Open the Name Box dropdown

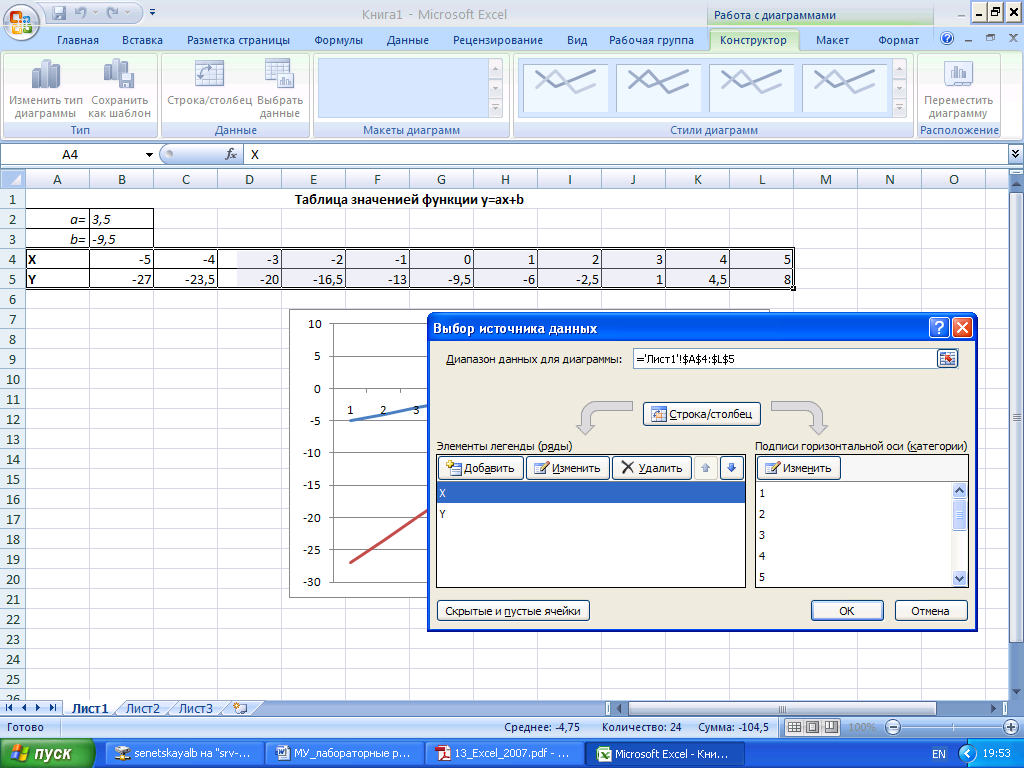(x=149, y=155)
